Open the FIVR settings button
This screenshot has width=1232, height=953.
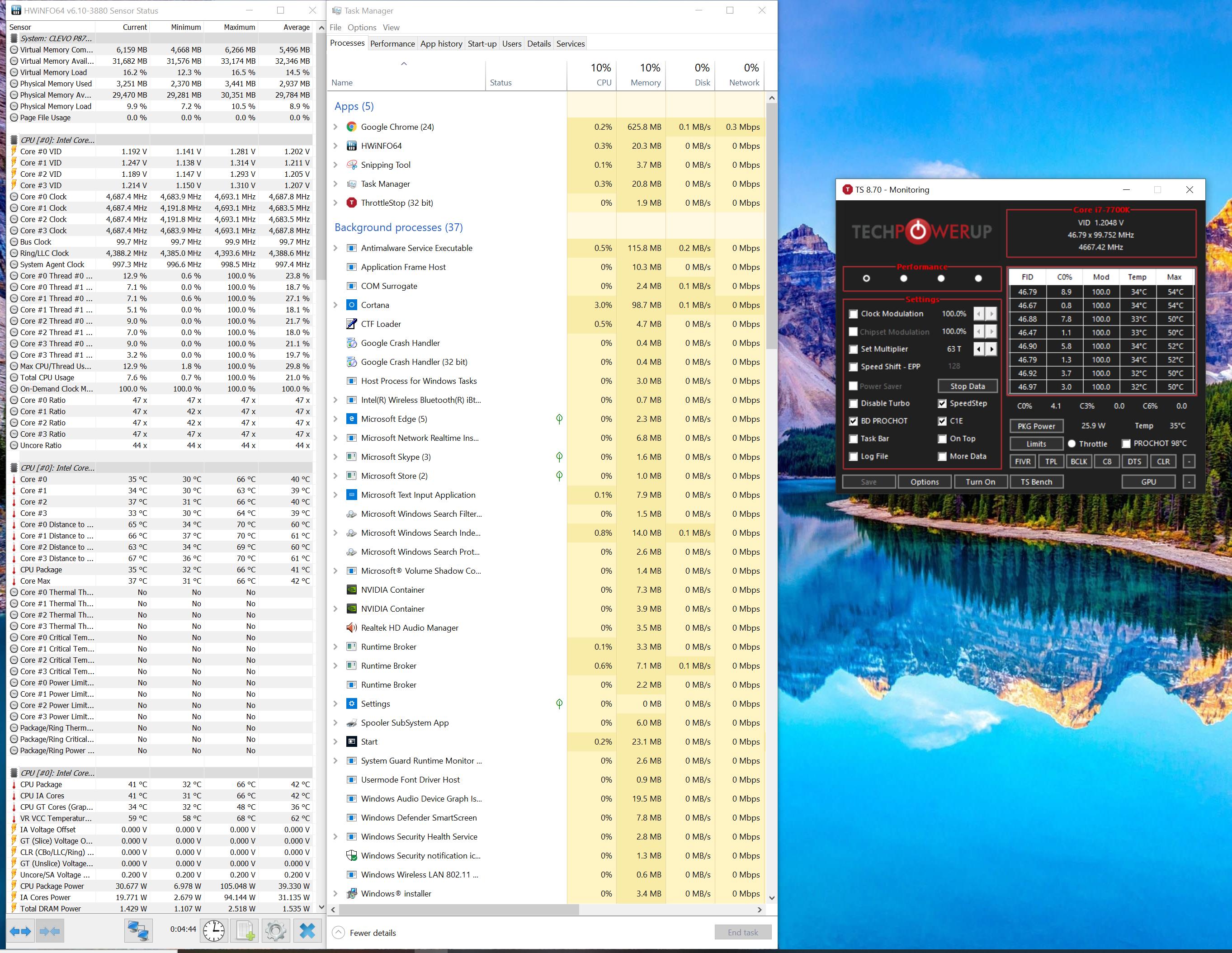point(1023,462)
